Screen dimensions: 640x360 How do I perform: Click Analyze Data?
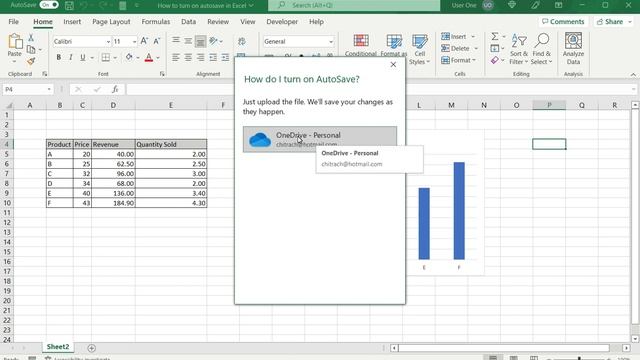point(573,49)
